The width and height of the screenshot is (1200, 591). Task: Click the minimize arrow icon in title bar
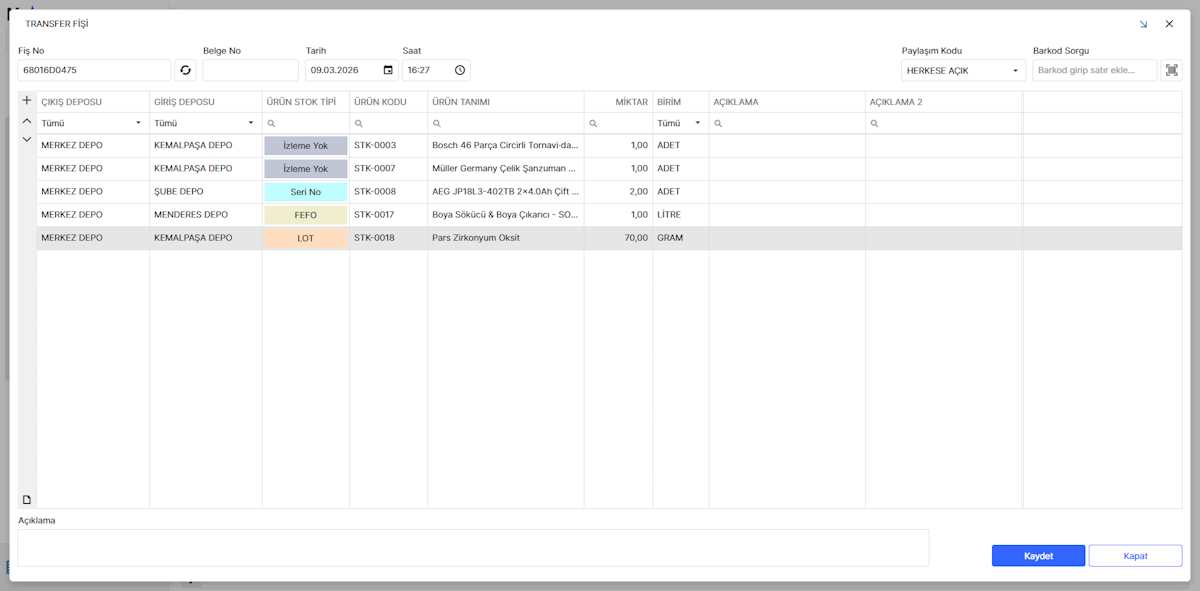point(1143,24)
